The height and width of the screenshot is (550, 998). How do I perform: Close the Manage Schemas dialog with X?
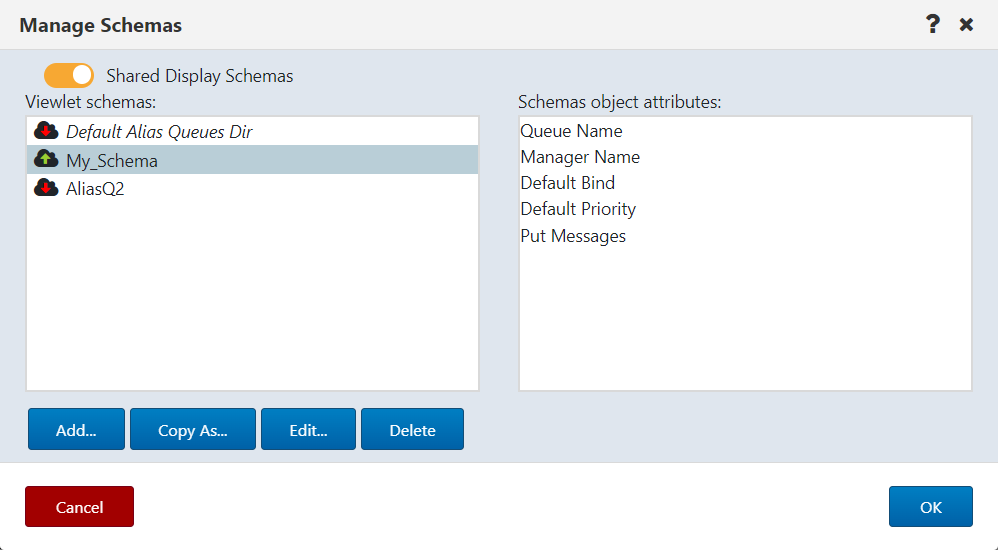point(966,25)
